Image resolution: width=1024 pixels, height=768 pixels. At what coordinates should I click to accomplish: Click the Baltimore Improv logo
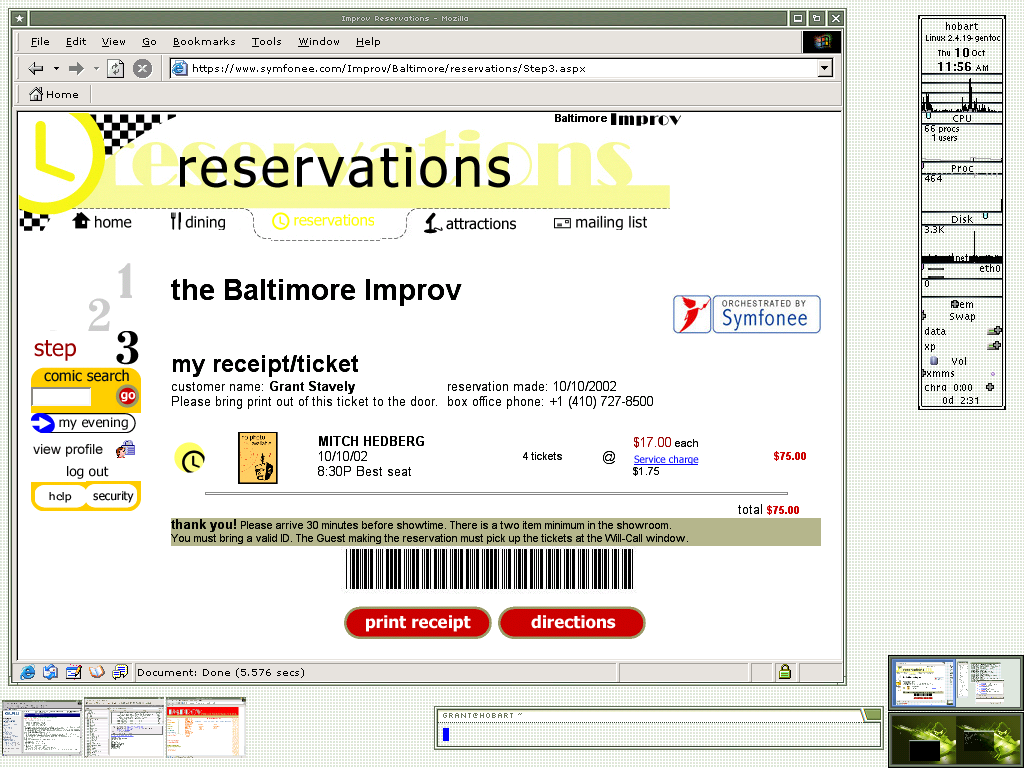[x=617, y=119]
